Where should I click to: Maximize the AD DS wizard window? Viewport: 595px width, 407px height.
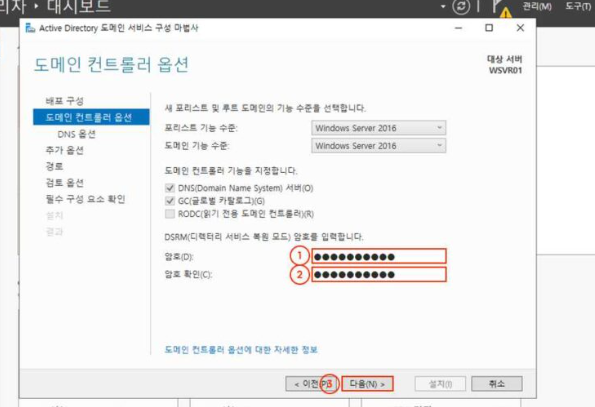click(x=489, y=28)
